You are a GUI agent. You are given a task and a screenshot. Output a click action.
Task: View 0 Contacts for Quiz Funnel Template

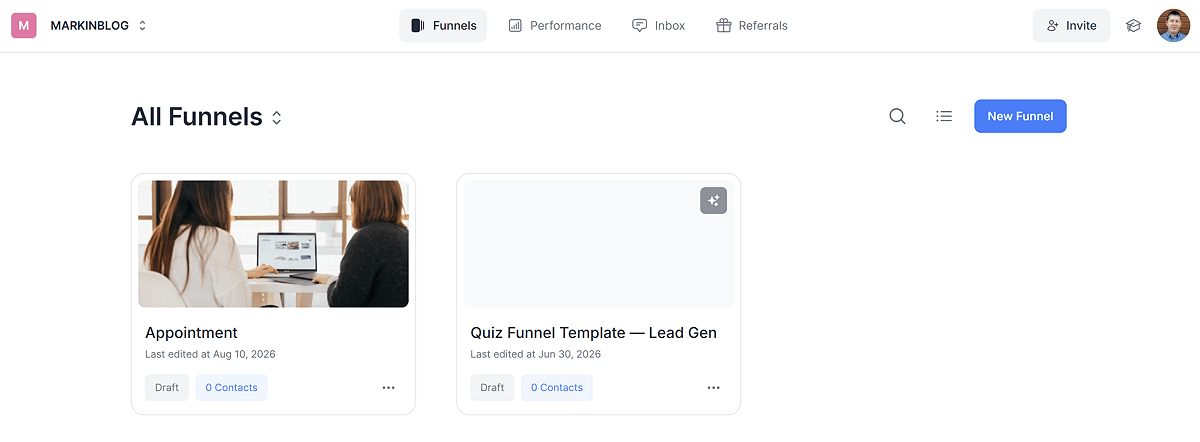[556, 387]
